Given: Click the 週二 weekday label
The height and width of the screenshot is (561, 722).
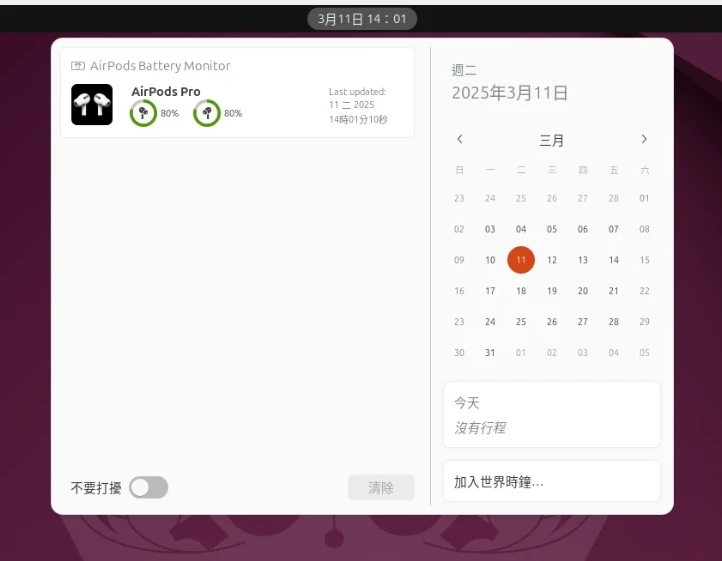Looking at the screenshot, I should (464, 70).
